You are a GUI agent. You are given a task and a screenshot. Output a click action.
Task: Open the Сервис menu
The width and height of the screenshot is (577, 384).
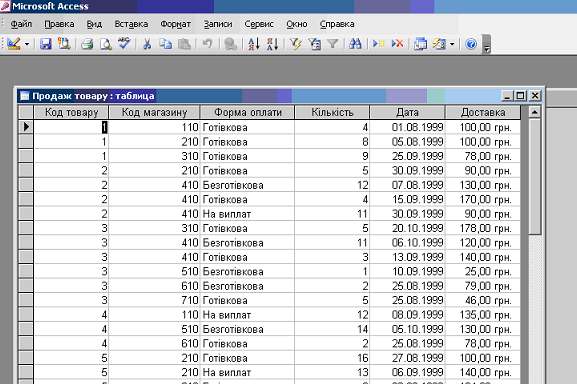[259, 24]
